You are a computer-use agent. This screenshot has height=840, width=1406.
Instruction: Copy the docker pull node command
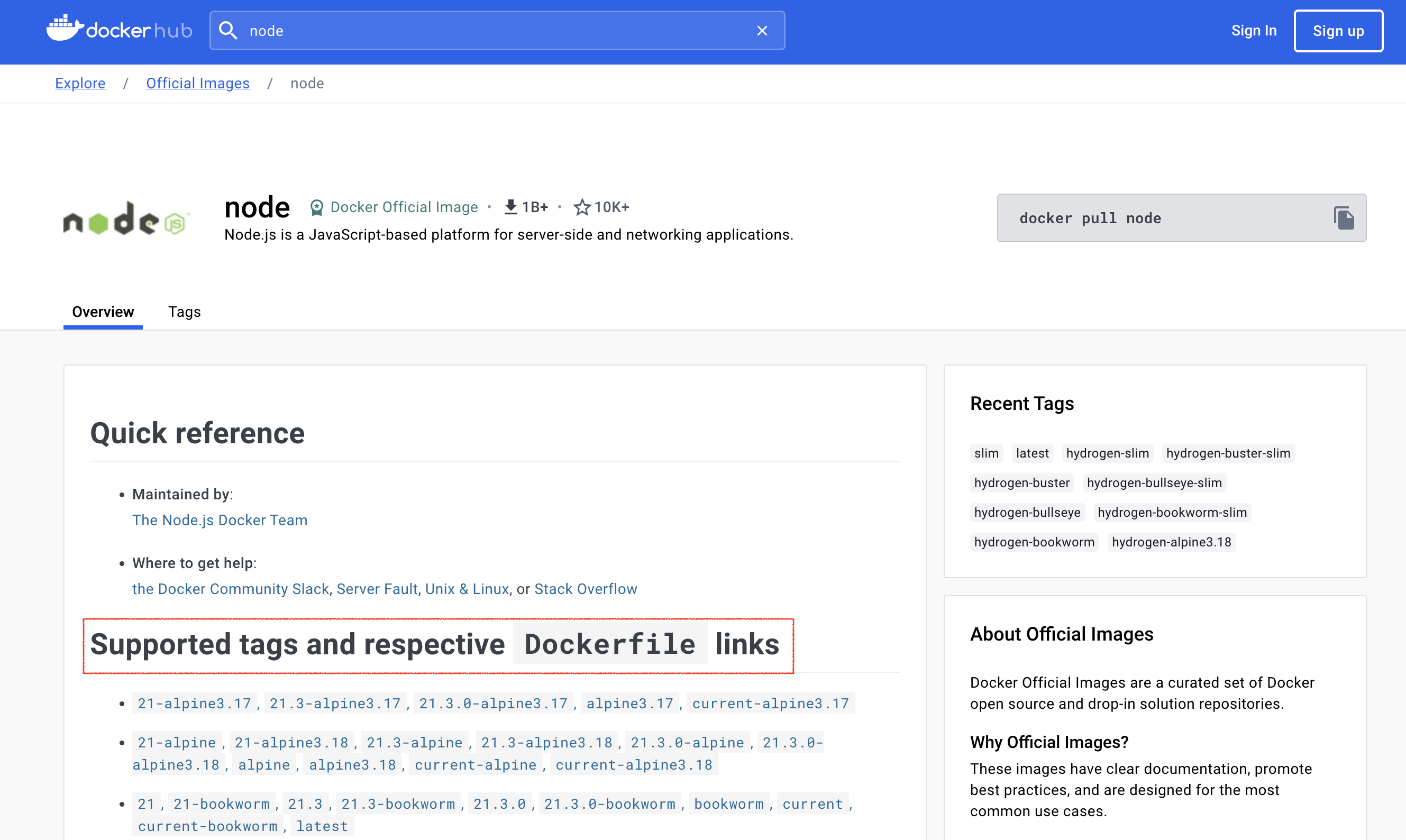pos(1344,218)
